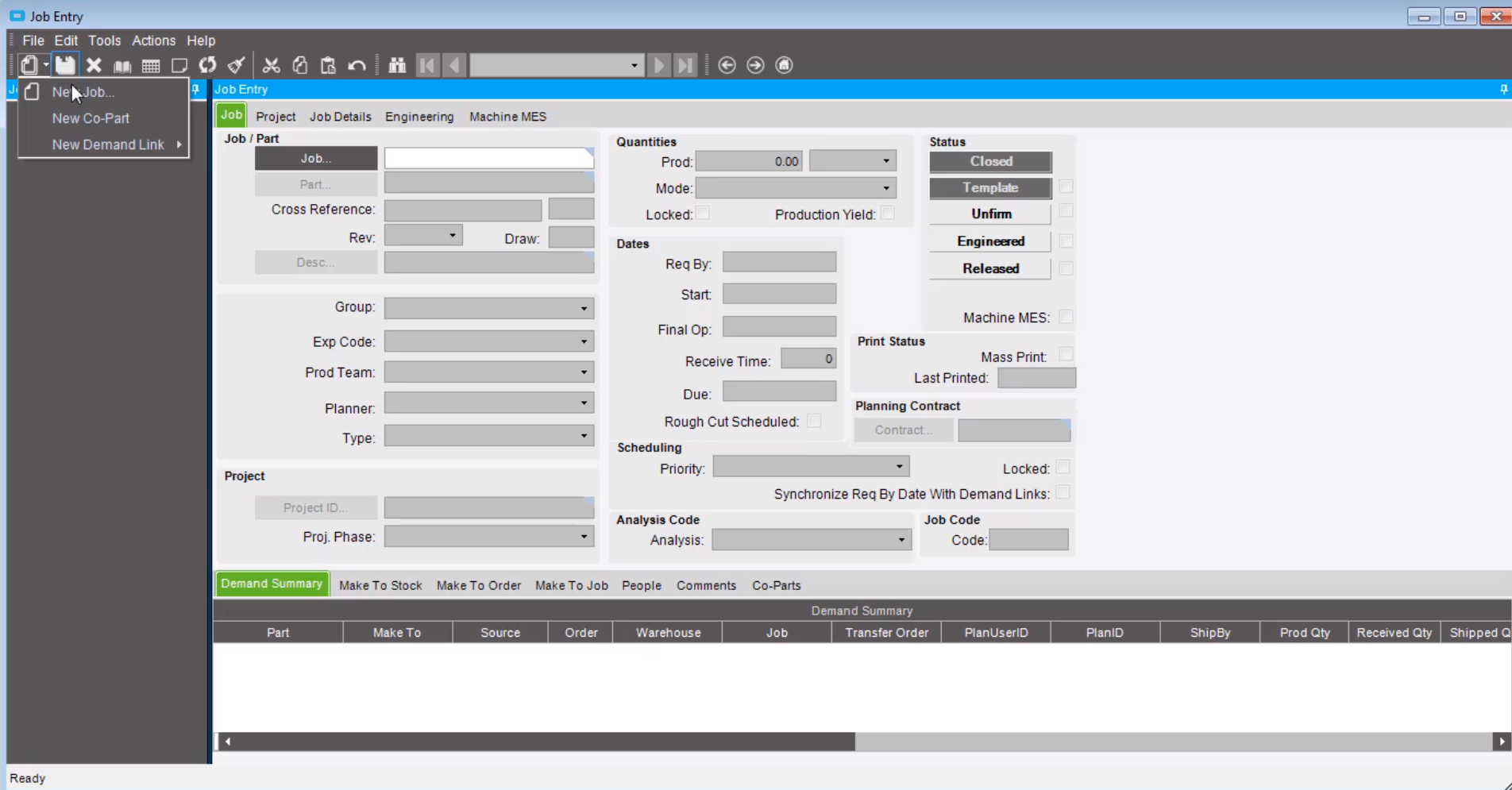The height and width of the screenshot is (790, 1512).
Task: Switch to the Make To Order tab
Action: point(478,585)
